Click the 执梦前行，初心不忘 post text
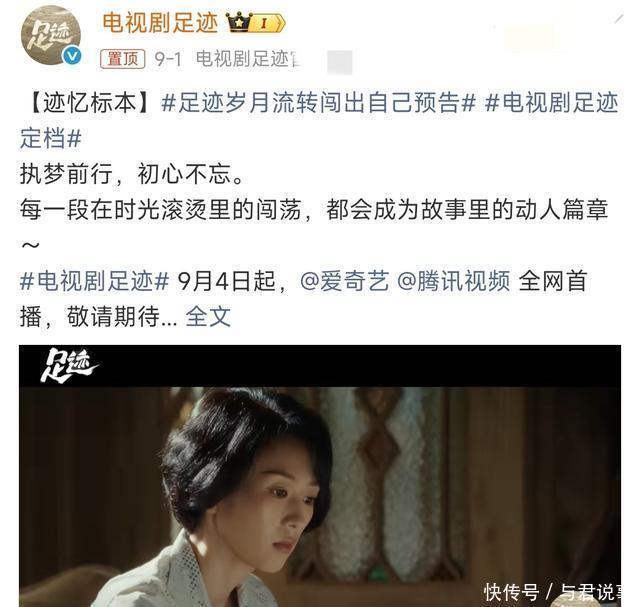 133,173
